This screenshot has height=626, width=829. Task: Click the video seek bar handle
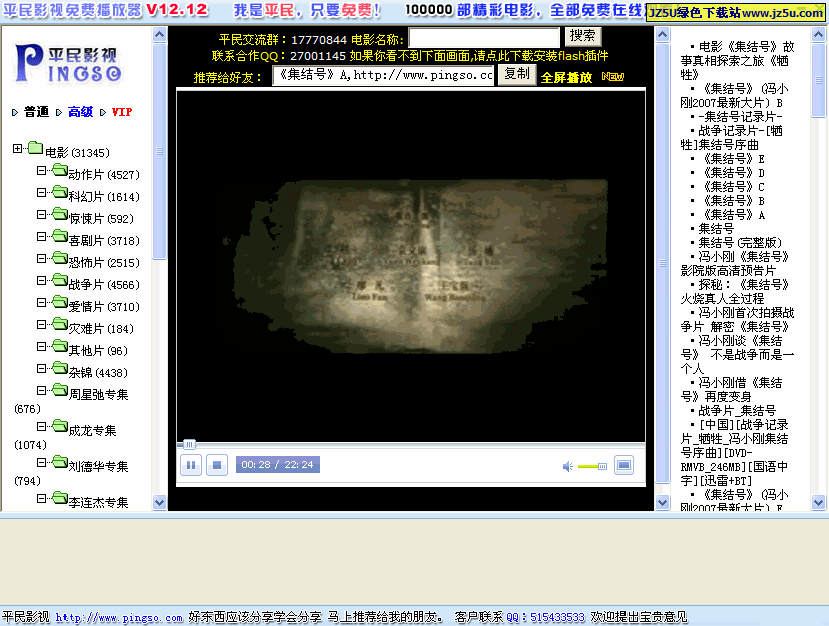[189, 445]
